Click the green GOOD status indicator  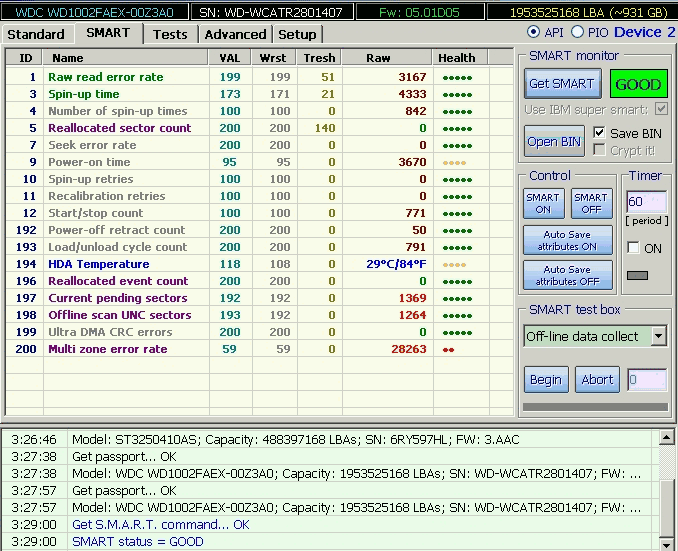point(638,84)
